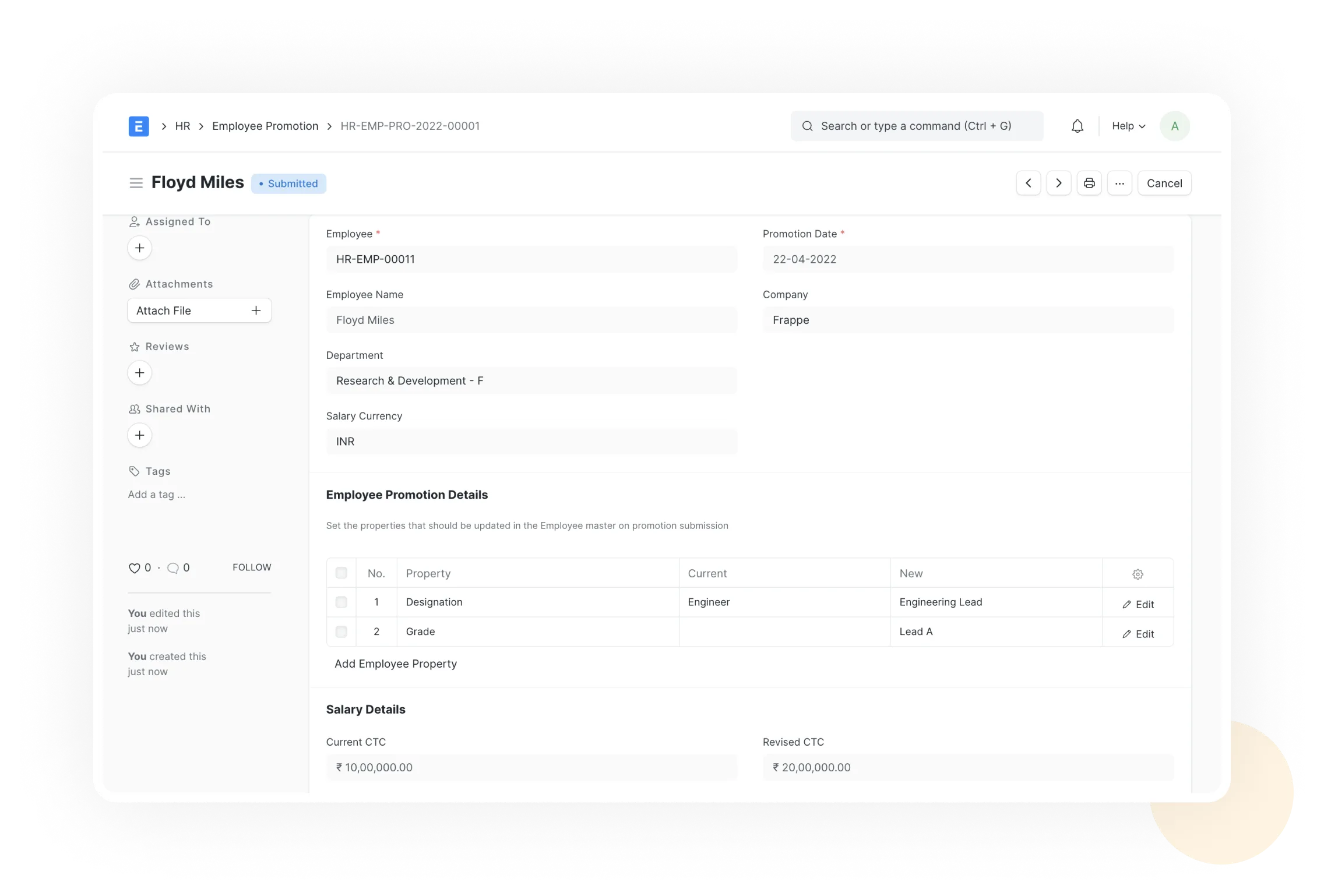This screenshot has height=896, width=1324.
Task: Click the Assigned To person icon
Action: (134, 222)
